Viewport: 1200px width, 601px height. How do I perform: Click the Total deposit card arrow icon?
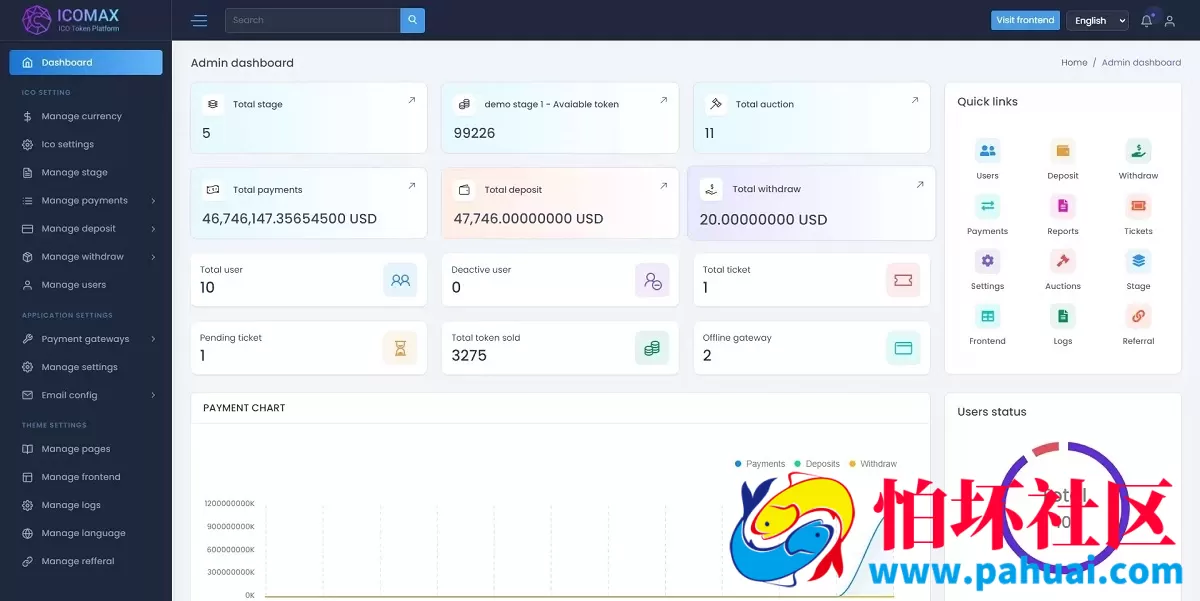coord(663,186)
